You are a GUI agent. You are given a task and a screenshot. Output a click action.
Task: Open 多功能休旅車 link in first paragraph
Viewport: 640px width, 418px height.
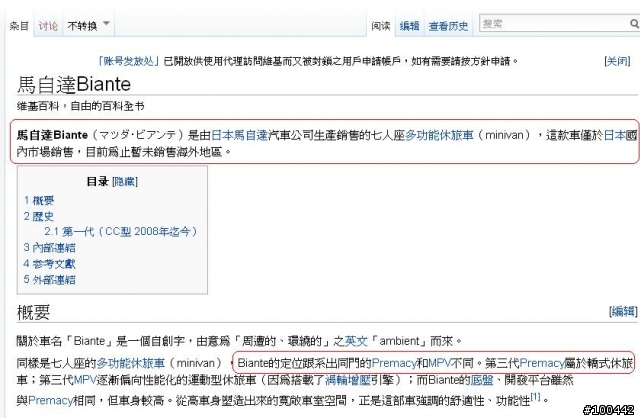(x=439, y=135)
